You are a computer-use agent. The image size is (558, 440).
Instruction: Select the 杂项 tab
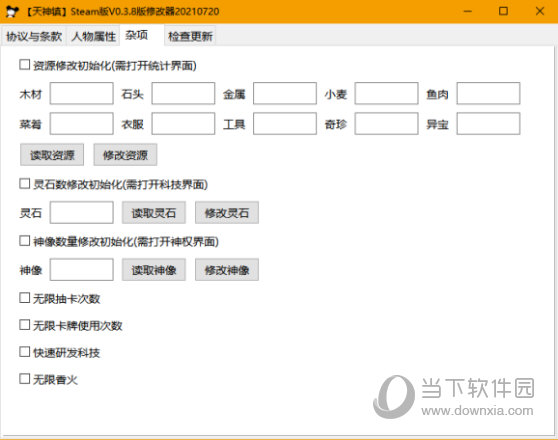(x=141, y=35)
